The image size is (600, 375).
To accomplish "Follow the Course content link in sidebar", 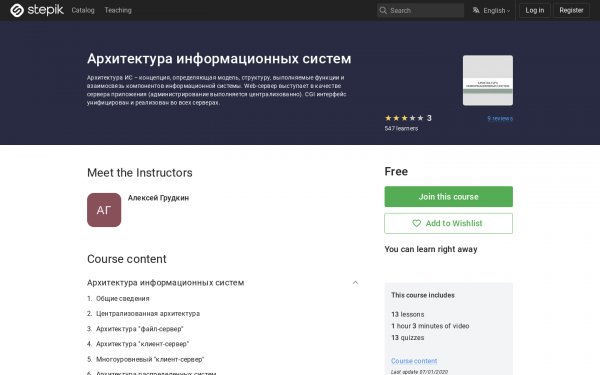I will click(414, 360).
